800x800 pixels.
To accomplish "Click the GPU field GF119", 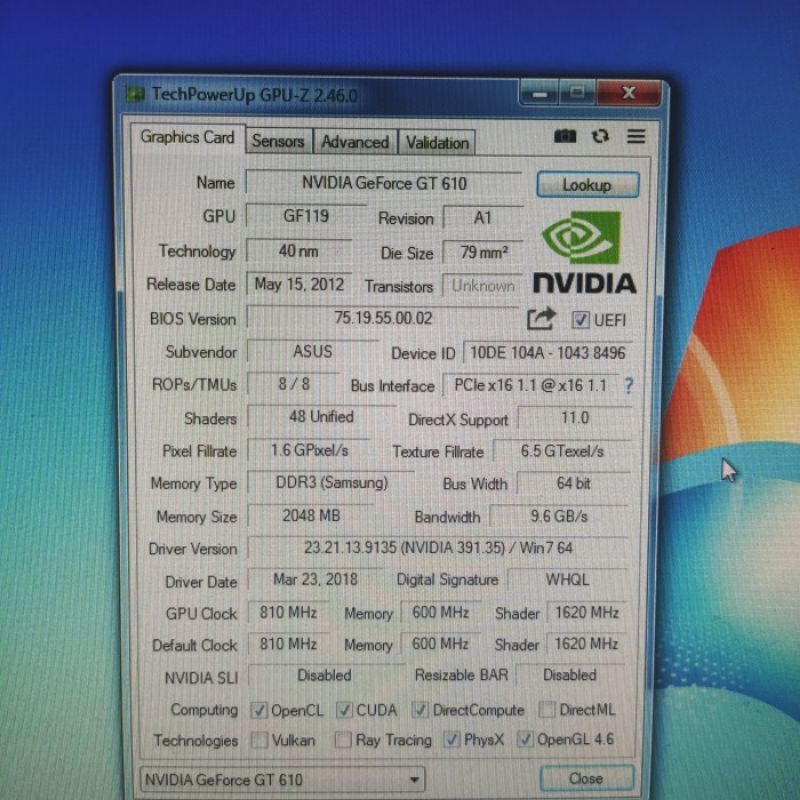I will tap(306, 216).
